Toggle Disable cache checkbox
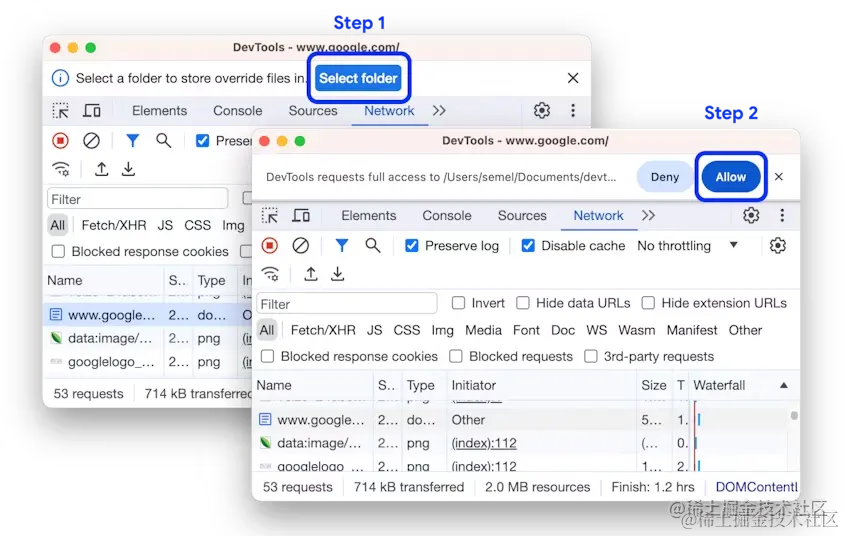 point(528,246)
